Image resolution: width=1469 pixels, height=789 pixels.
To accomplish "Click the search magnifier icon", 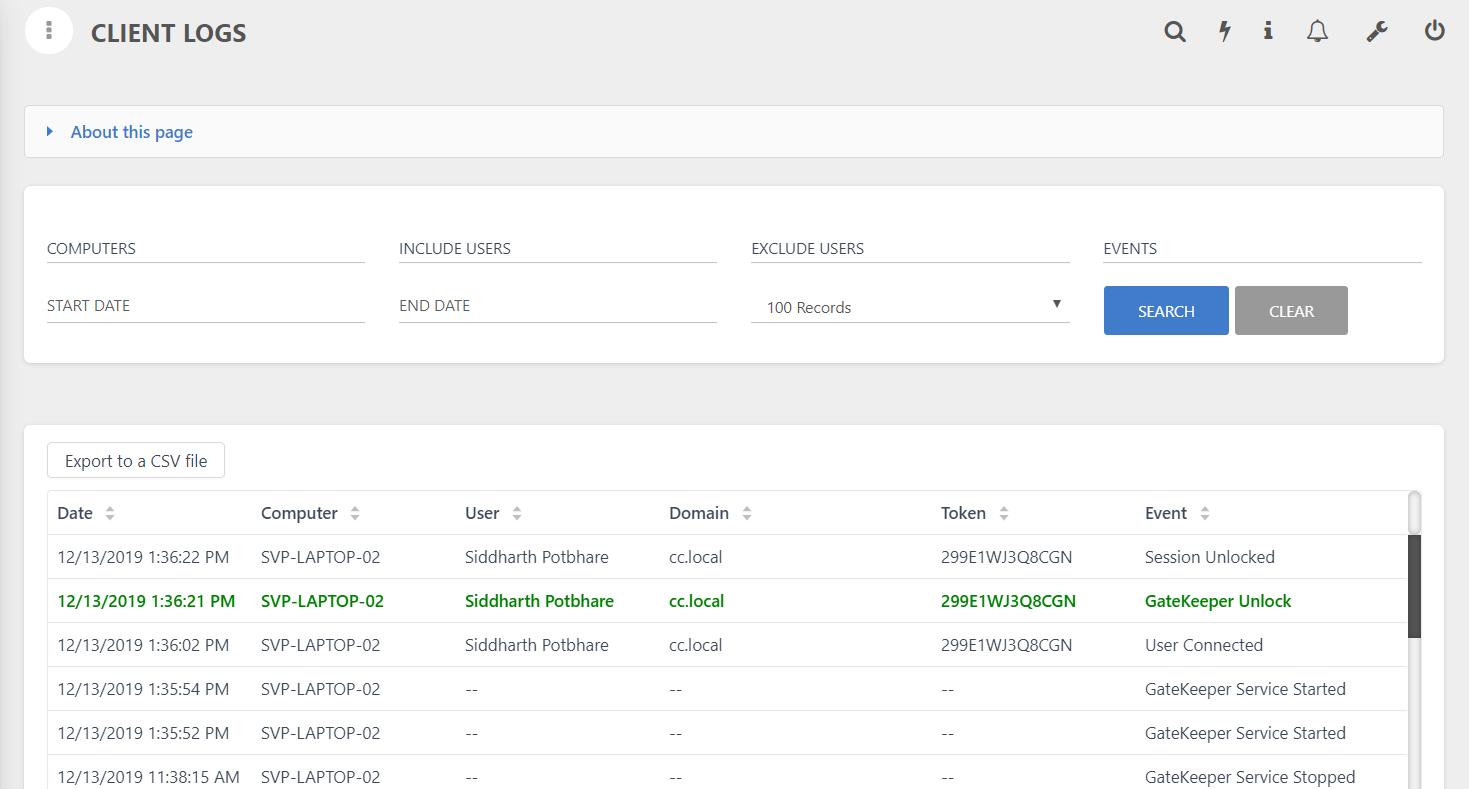I will (x=1175, y=32).
